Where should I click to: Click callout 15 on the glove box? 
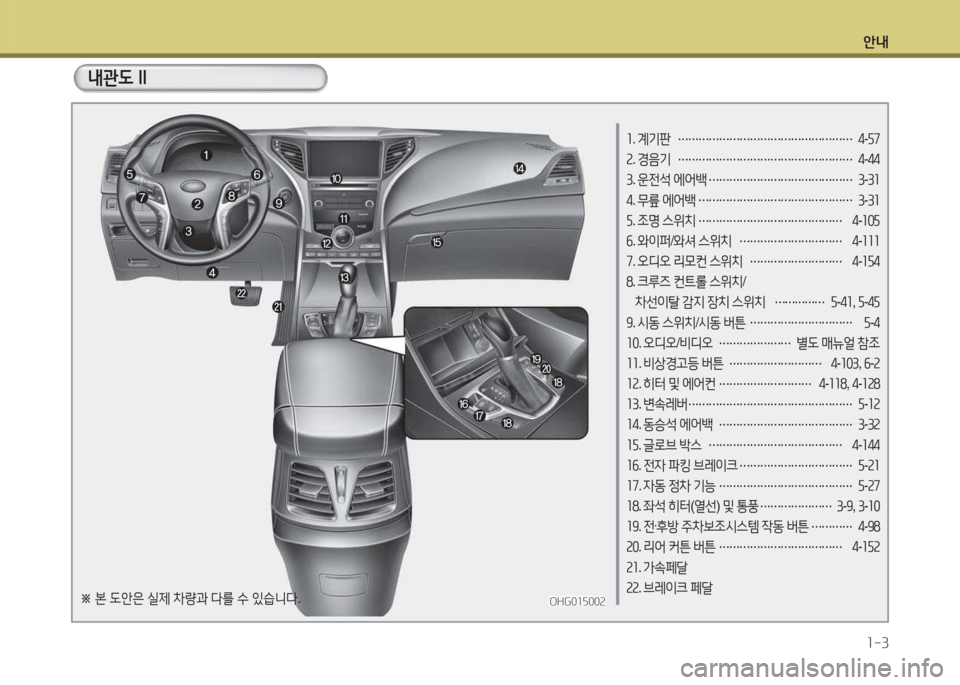pyautogui.click(x=437, y=242)
